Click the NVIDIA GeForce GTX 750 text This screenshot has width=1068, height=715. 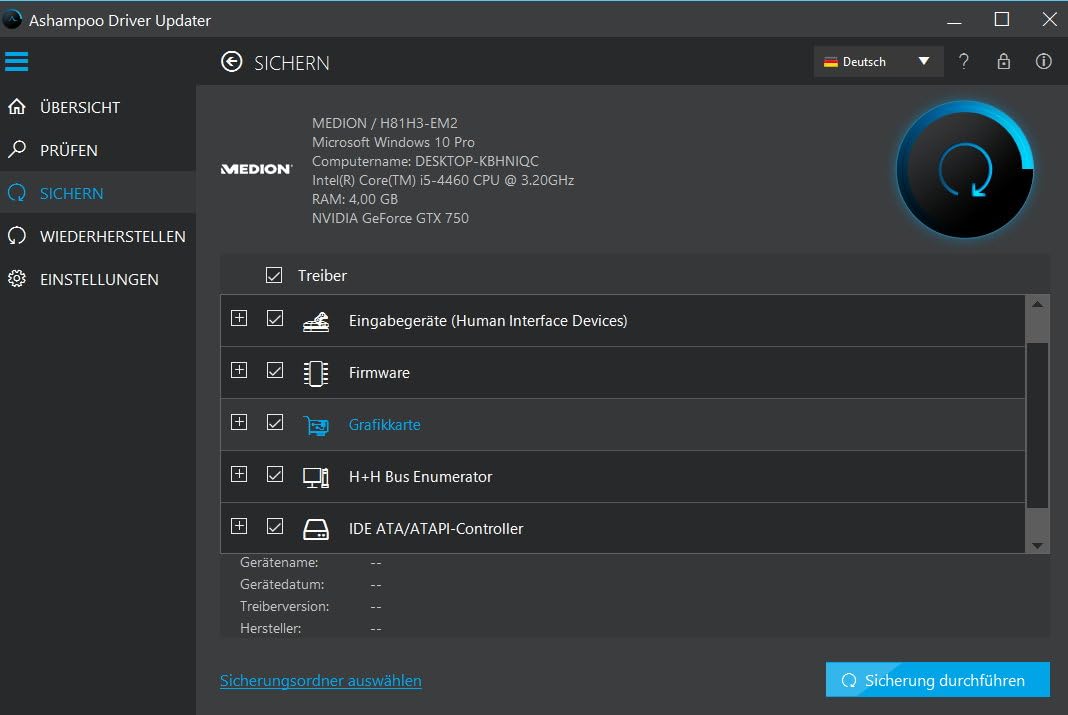pos(390,219)
